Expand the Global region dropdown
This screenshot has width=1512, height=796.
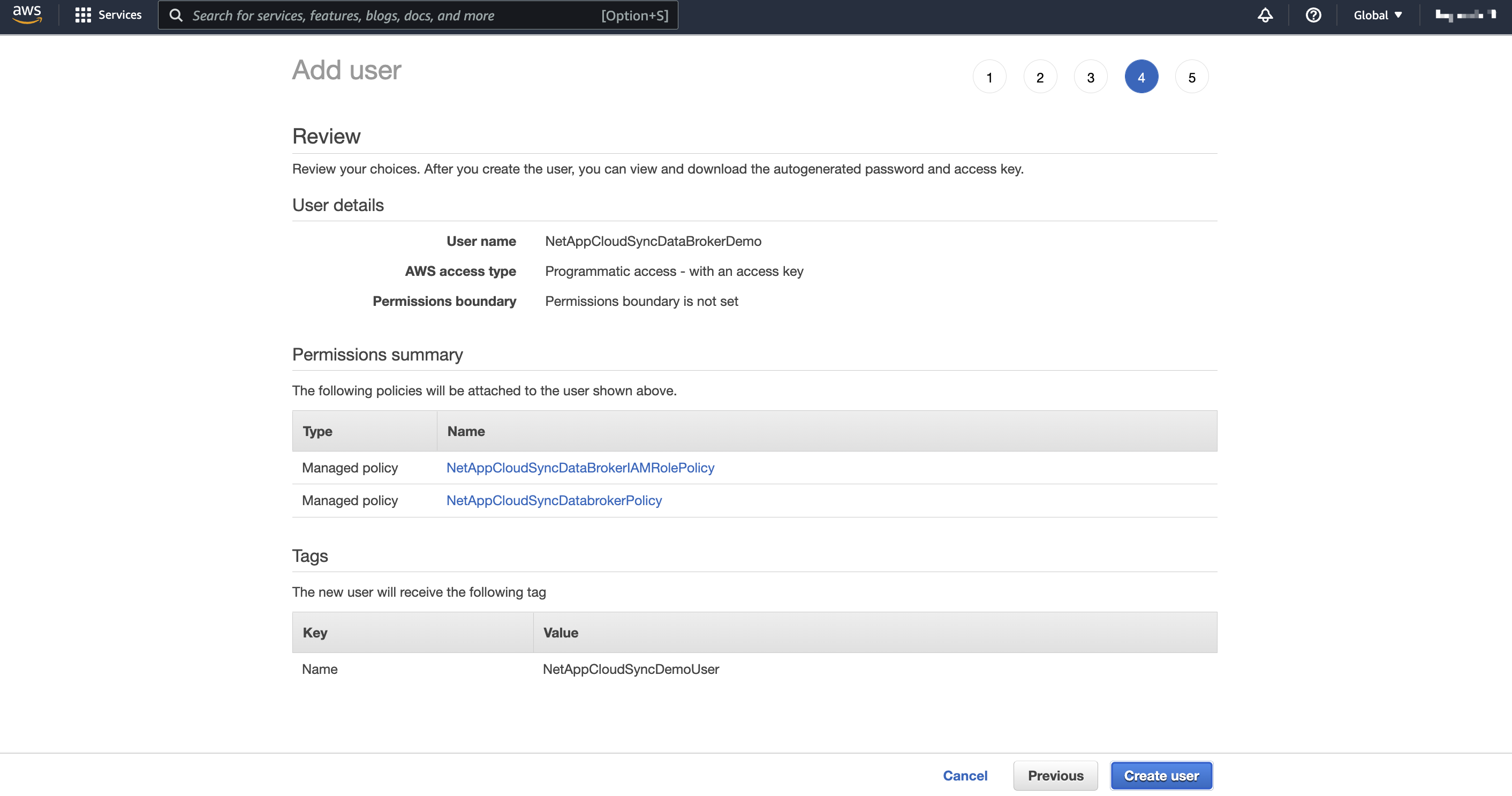tap(1377, 15)
